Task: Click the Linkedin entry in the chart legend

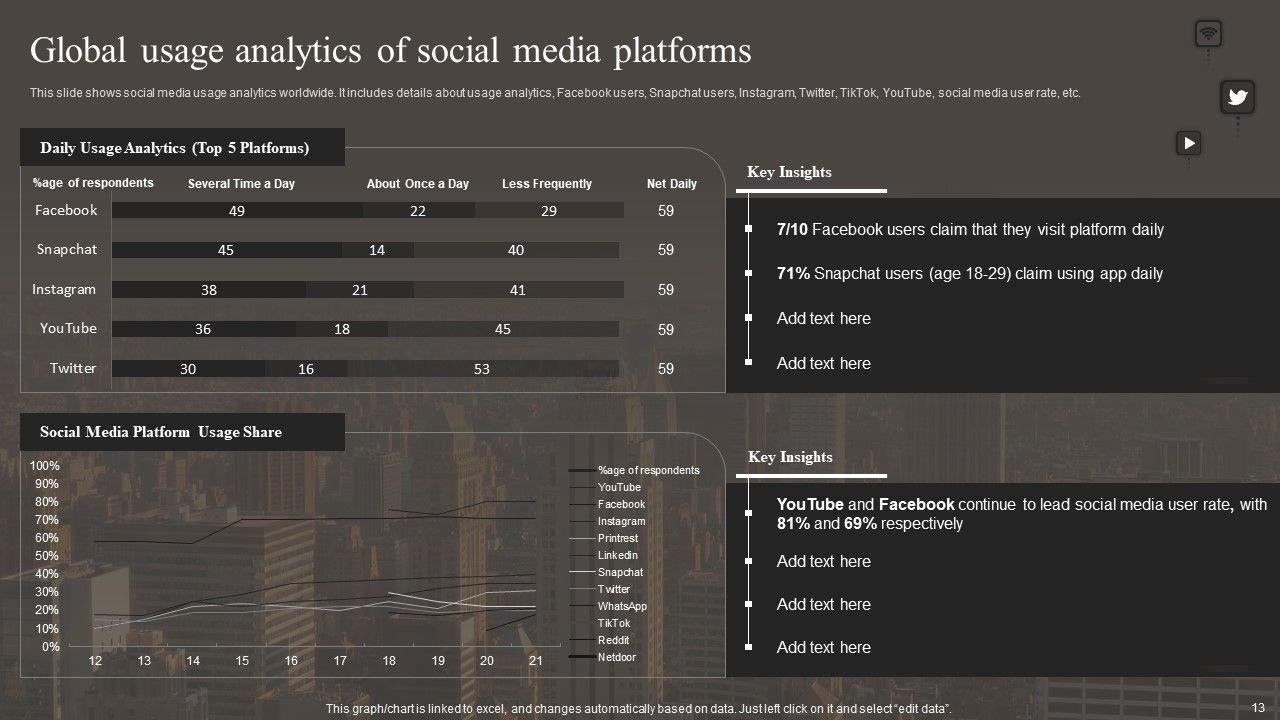Action: (x=617, y=555)
